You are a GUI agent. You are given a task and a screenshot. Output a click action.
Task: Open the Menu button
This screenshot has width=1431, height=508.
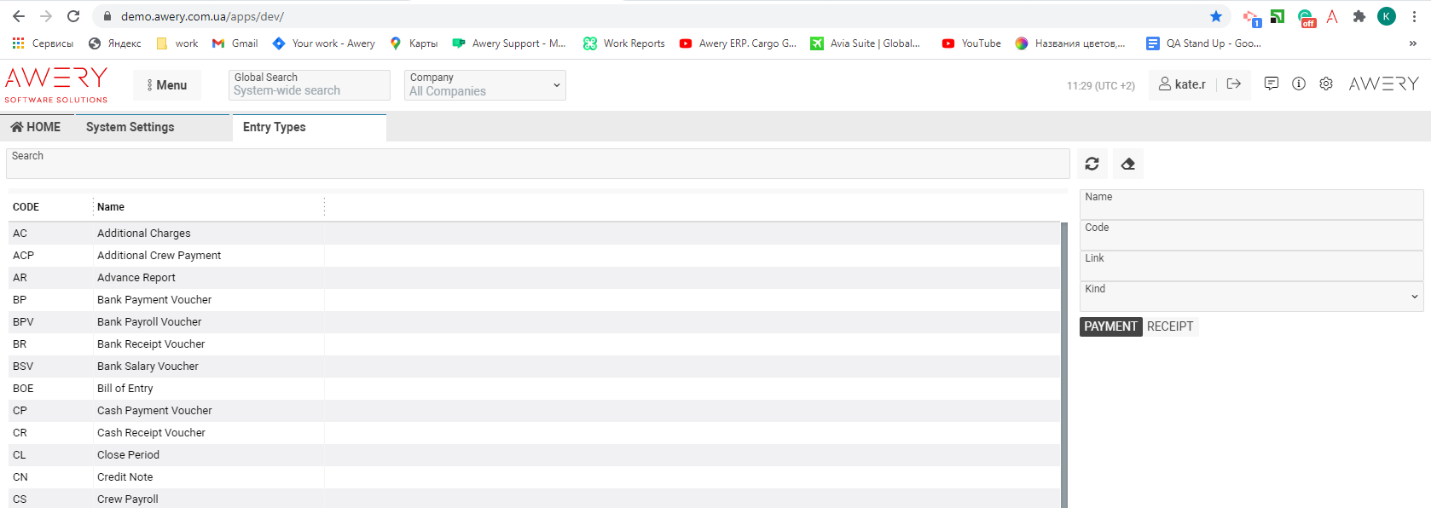[x=167, y=85]
